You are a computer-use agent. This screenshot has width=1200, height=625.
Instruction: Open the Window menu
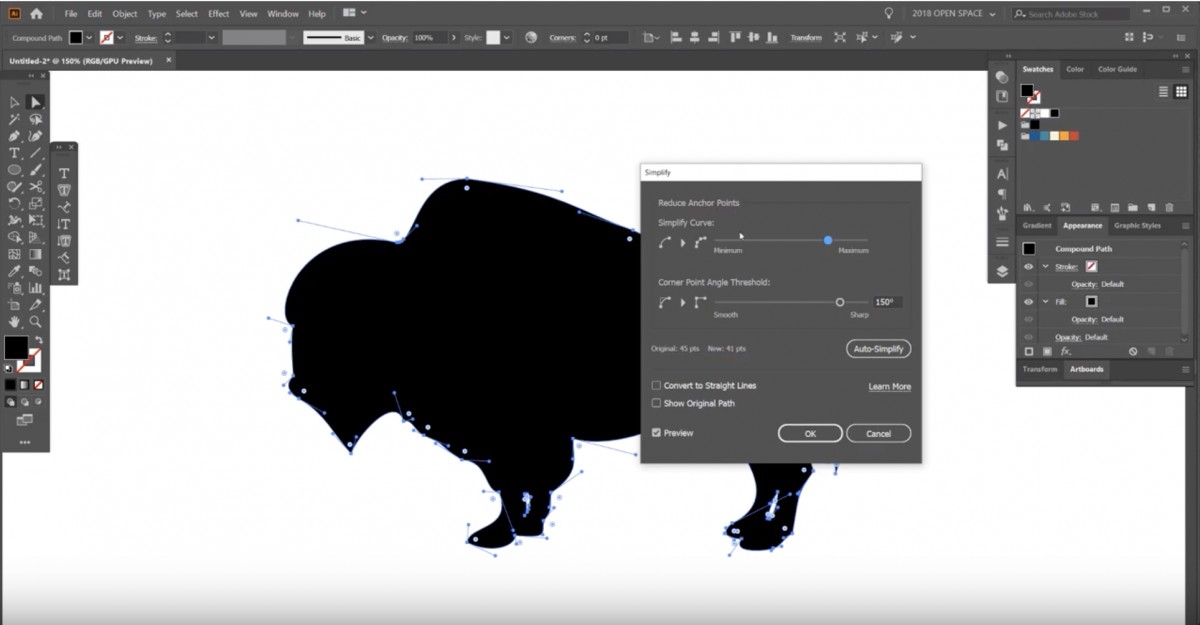coord(283,14)
